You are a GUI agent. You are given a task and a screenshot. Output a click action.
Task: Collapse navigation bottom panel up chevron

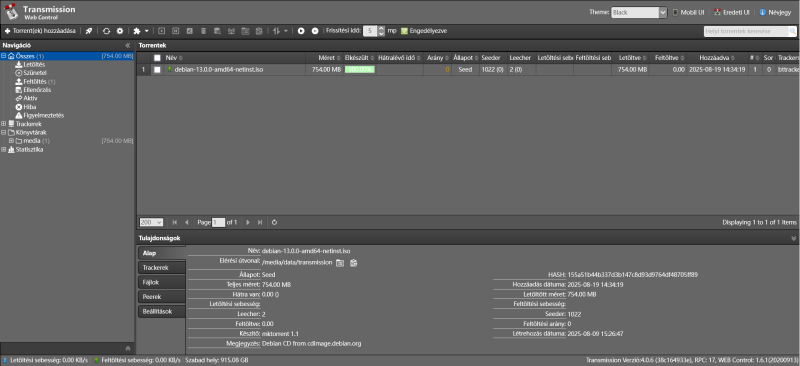coord(128,349)
